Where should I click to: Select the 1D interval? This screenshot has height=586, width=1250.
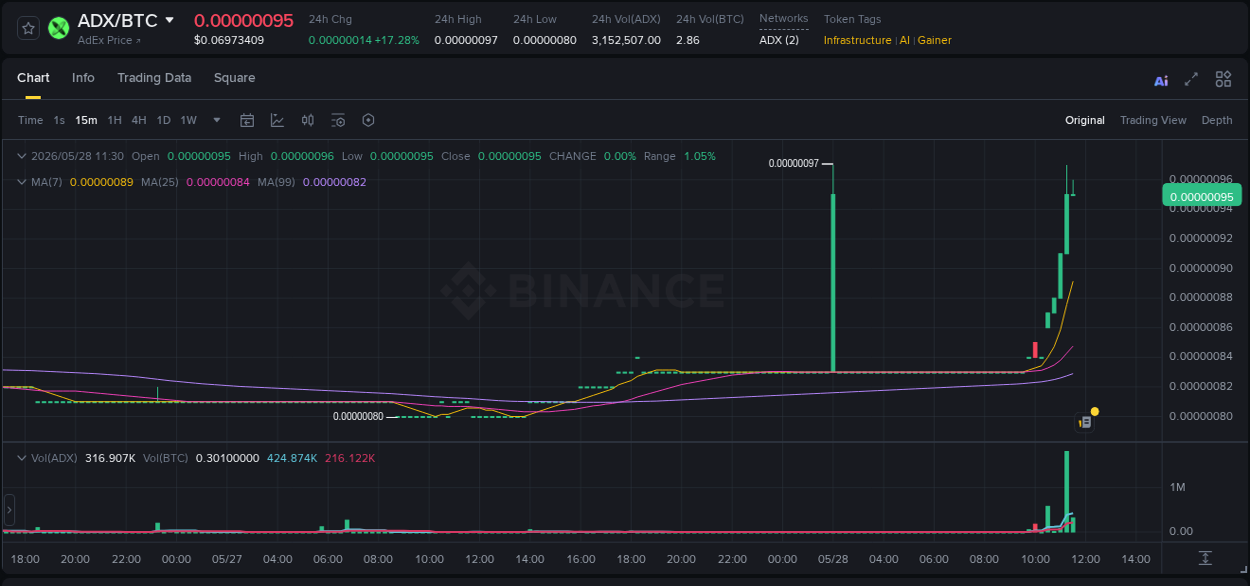click(163, 120)
